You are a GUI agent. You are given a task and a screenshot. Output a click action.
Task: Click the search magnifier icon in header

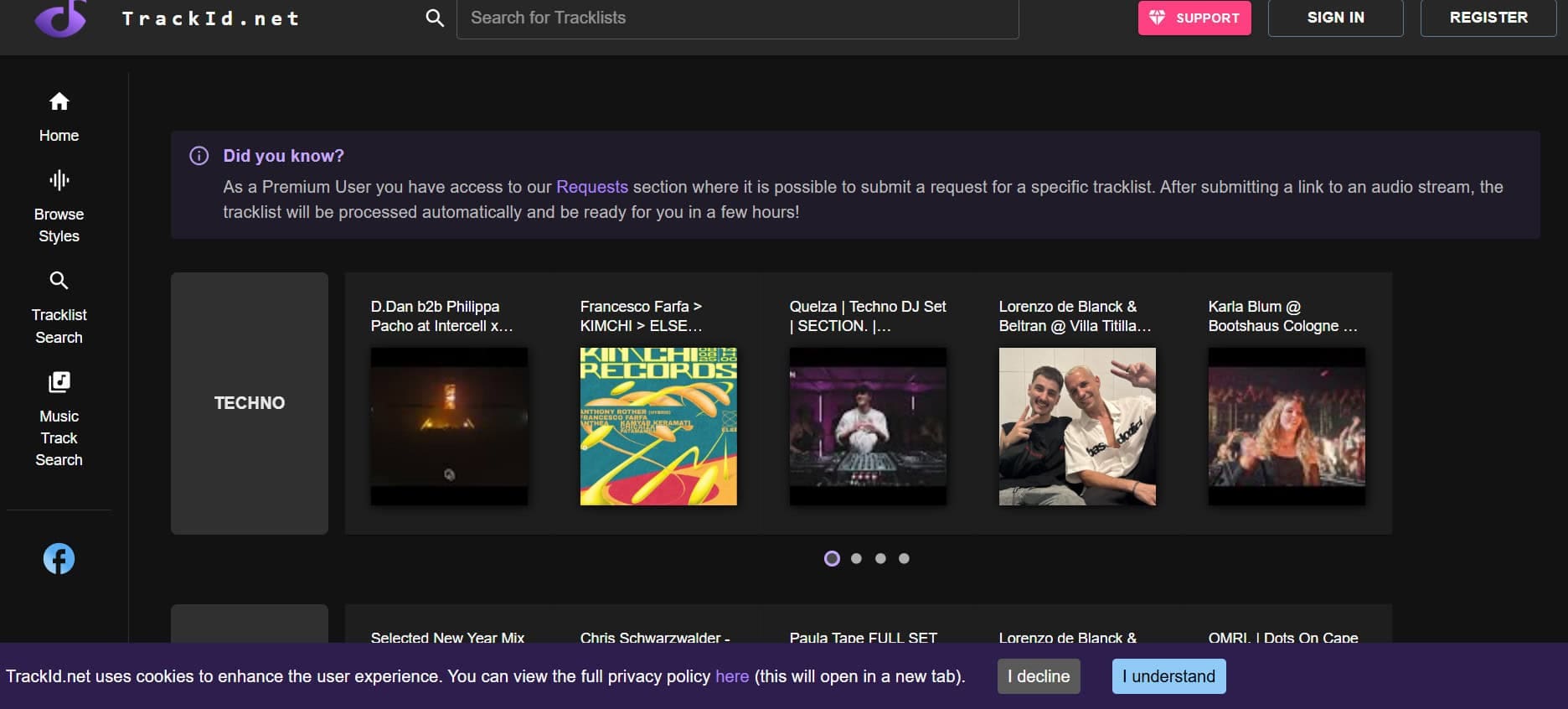tap(434, 18)
